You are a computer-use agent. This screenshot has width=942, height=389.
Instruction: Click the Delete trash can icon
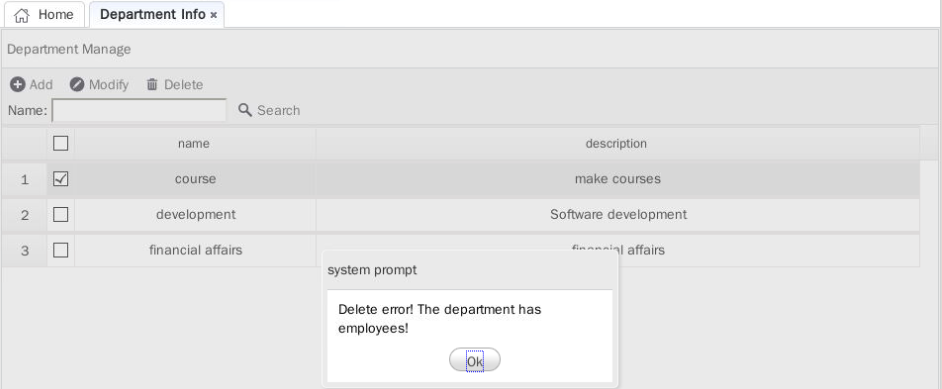[152, 85]
